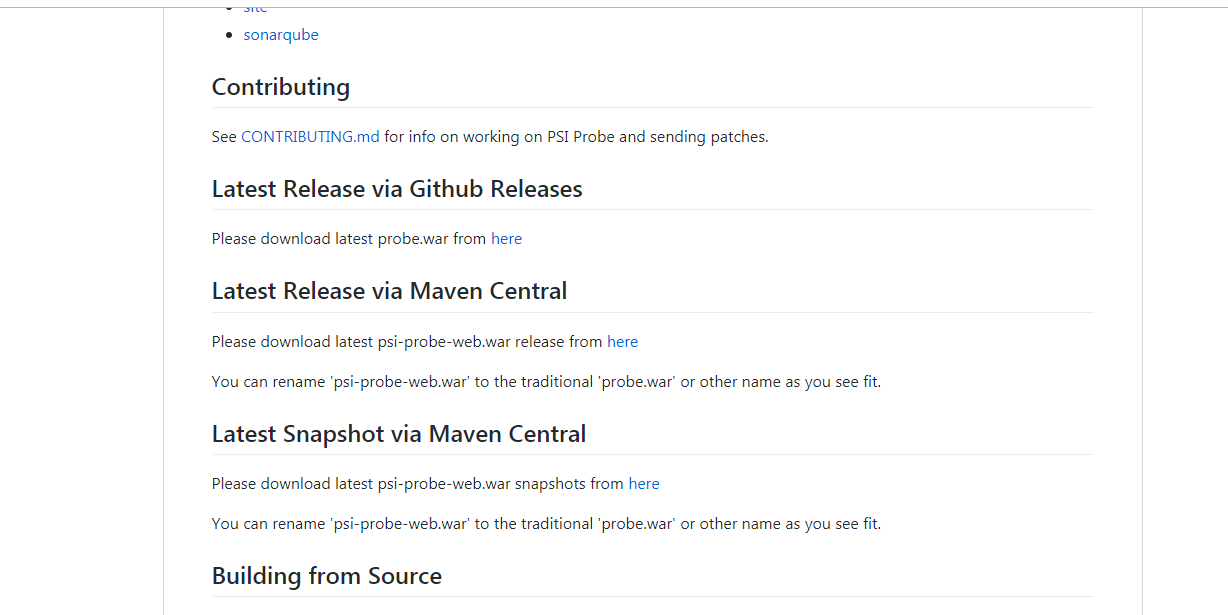Click 'here' link for Maven Central release

(x=622, y=342)
